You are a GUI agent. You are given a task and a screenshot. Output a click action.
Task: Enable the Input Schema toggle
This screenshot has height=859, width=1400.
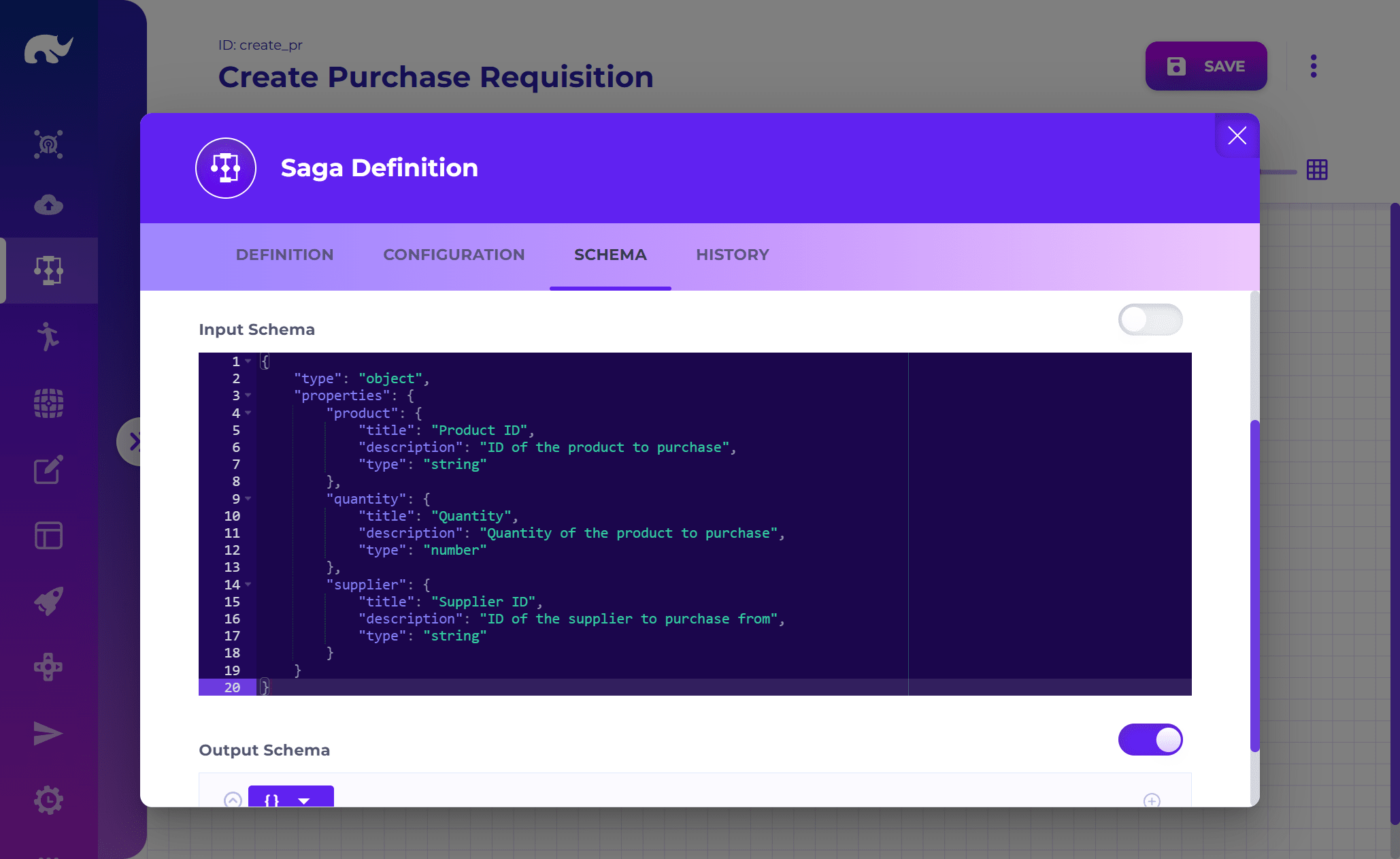(1150, 320)
